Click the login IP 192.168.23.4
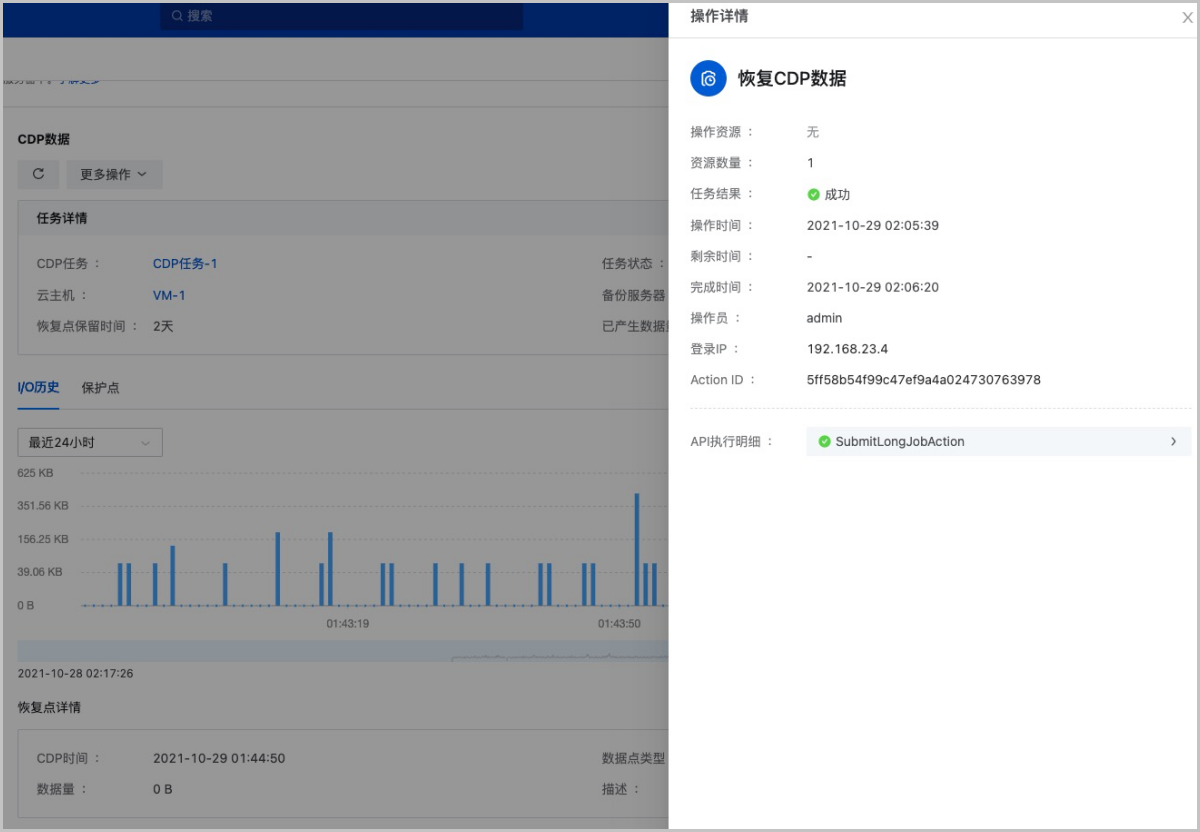 pyautogui.click(x=847, y=349)
